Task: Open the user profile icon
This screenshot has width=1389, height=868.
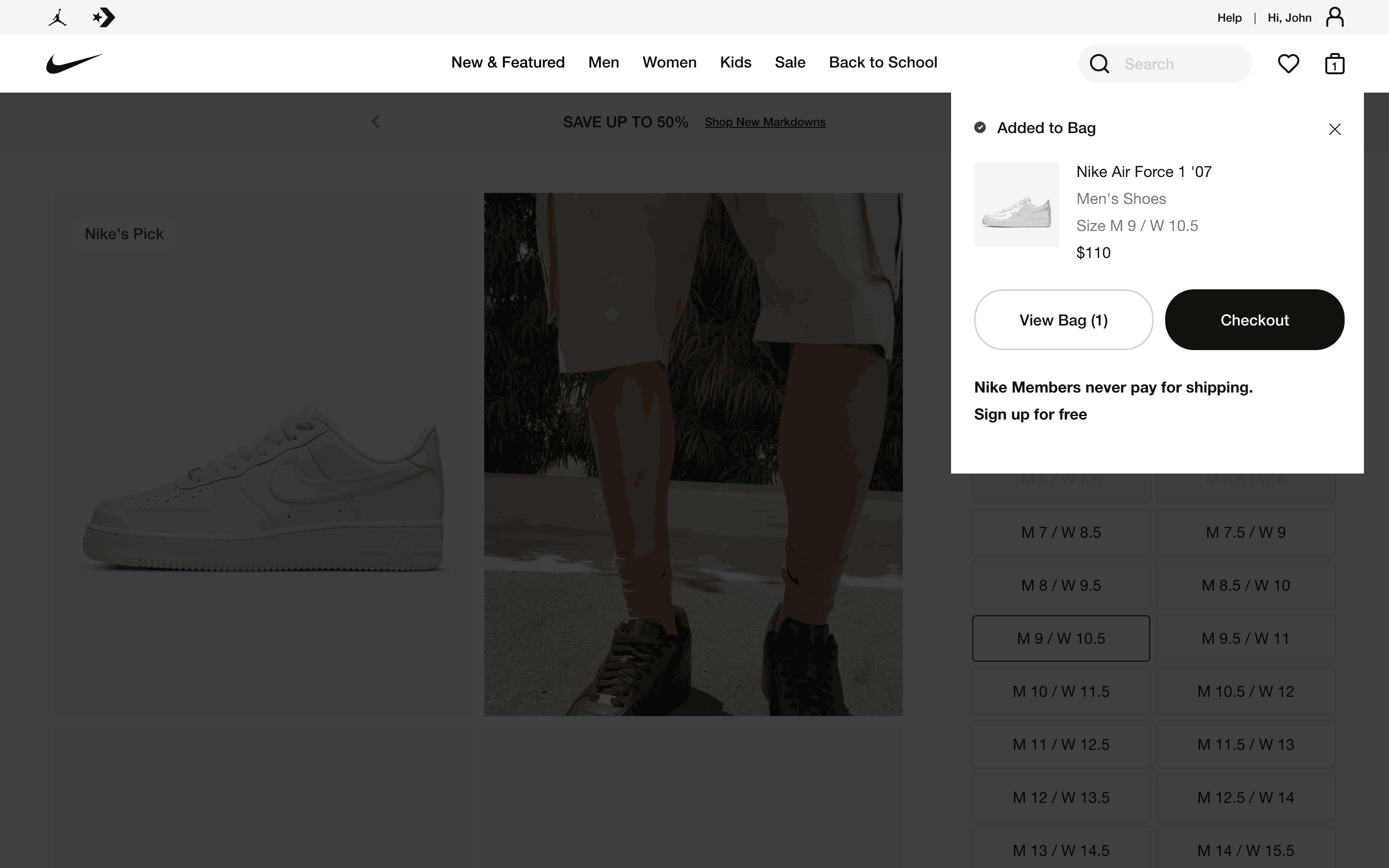Action: (1335, 17)
